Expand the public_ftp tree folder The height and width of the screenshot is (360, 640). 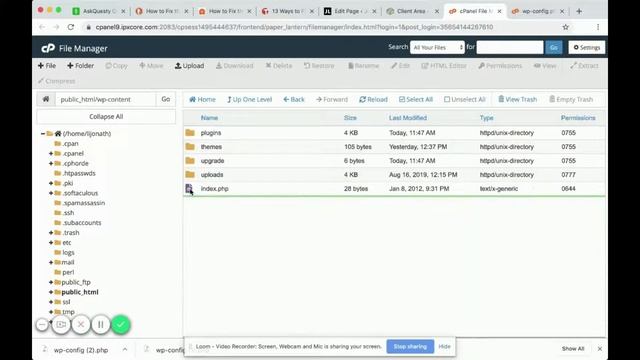click(x=51, y=282)
